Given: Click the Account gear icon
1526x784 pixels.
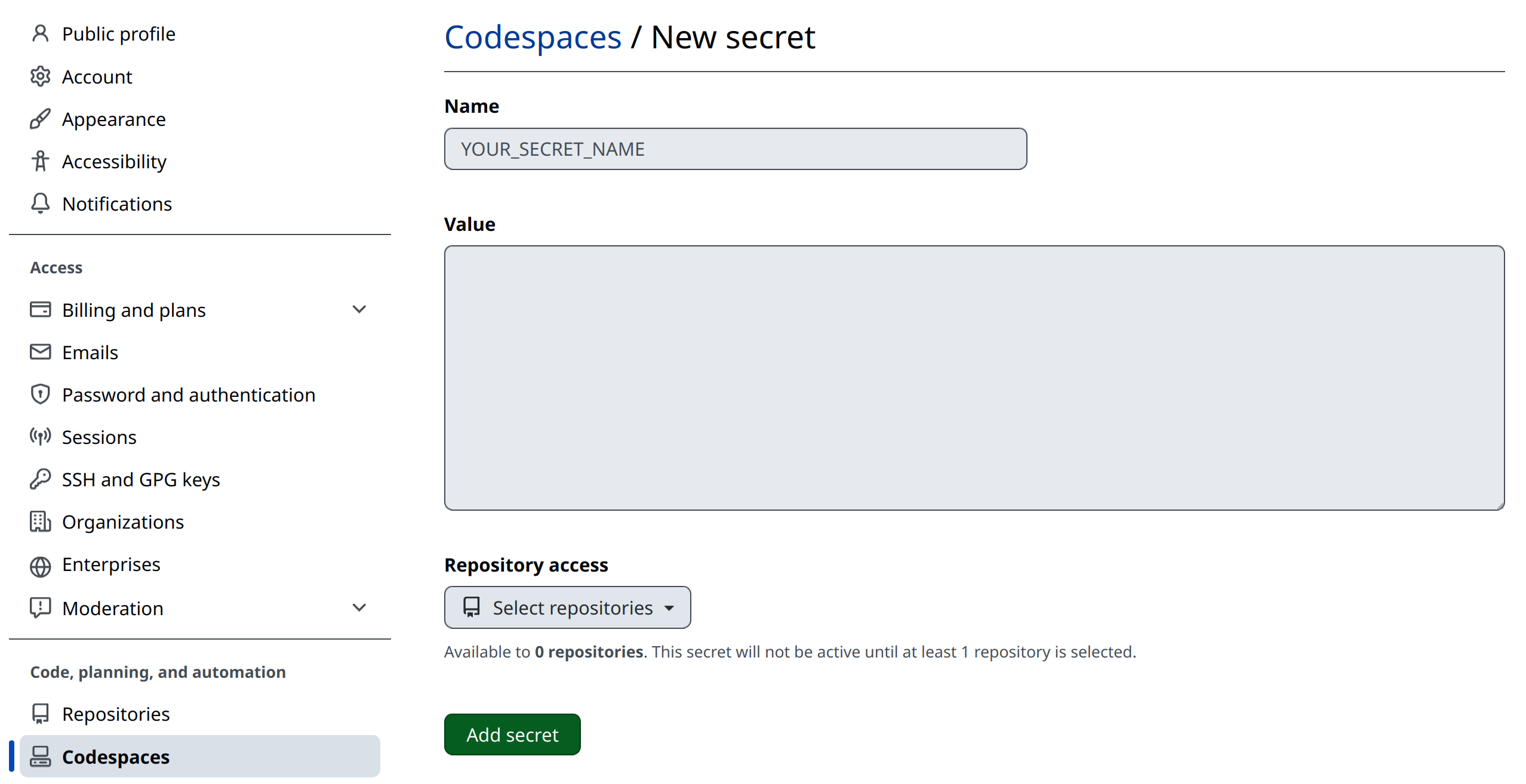Looking at the screenshot, I should coord(40,77).
